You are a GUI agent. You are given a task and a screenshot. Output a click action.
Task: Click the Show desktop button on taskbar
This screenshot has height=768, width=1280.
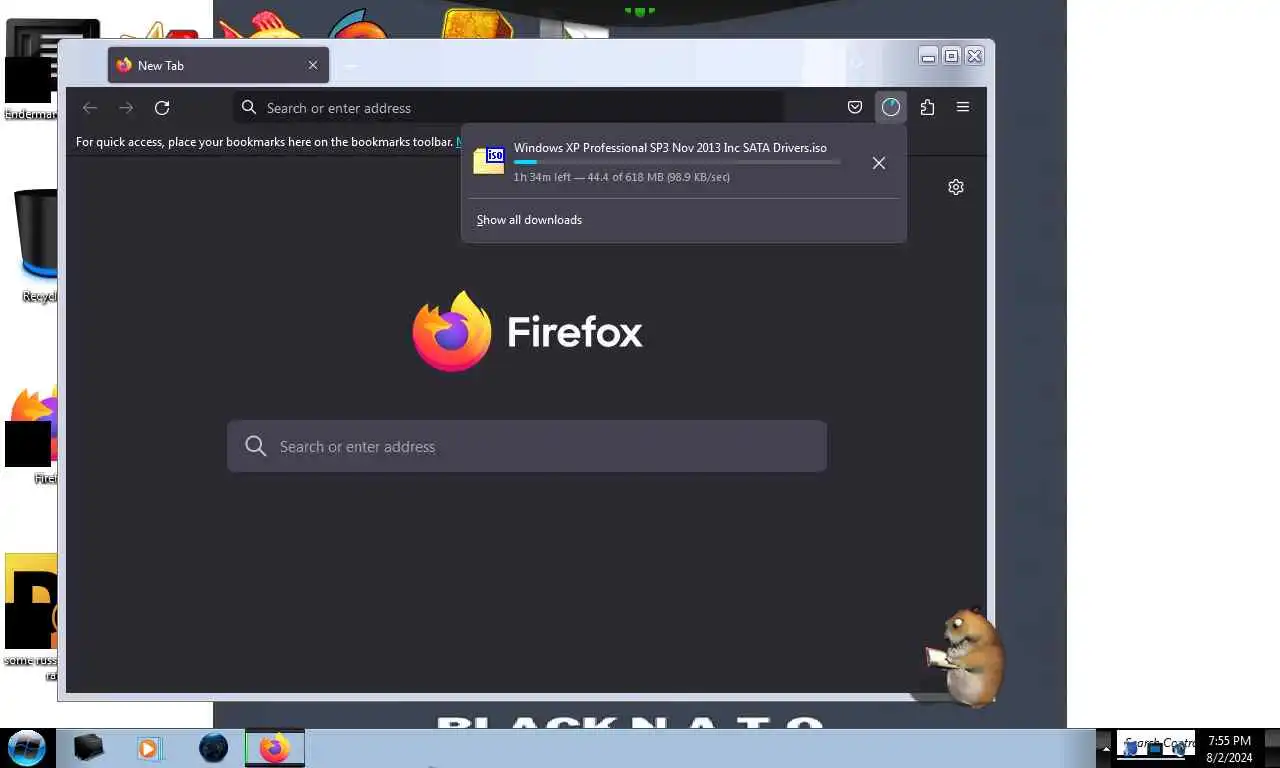click(x=1272, y=748)
